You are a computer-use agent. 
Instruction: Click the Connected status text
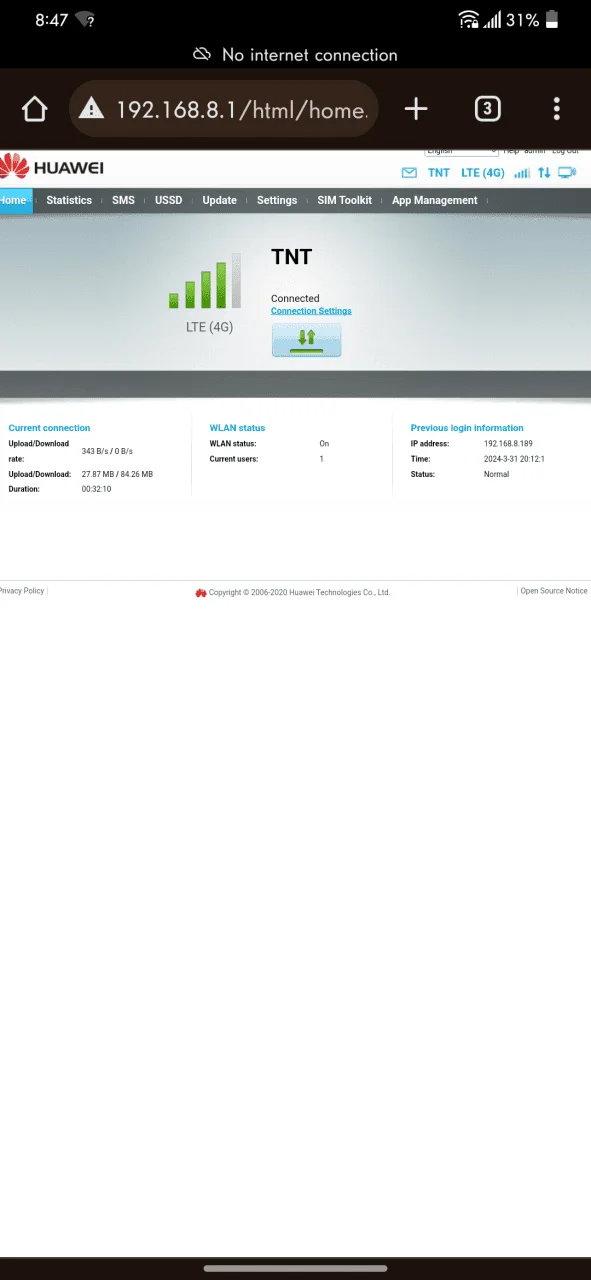tap(295, 298)
